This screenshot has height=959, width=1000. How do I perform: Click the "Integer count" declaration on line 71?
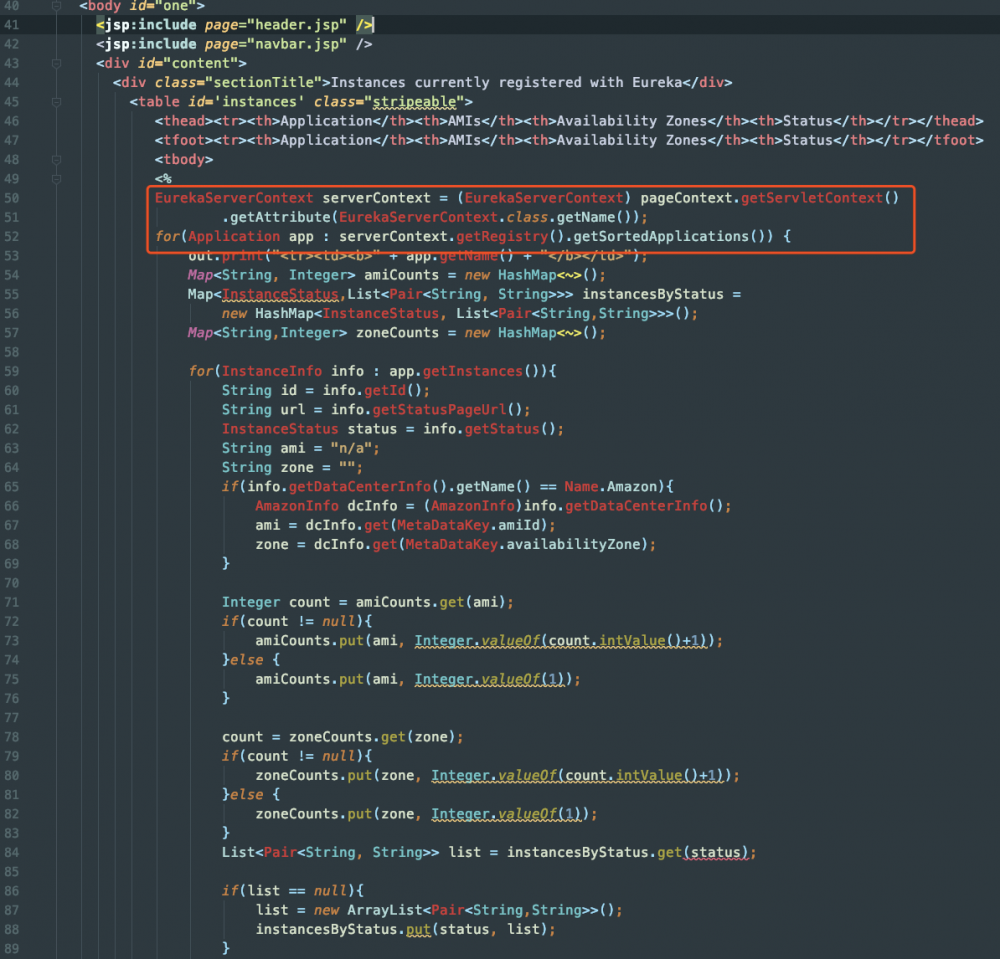[x=276, y=602]
